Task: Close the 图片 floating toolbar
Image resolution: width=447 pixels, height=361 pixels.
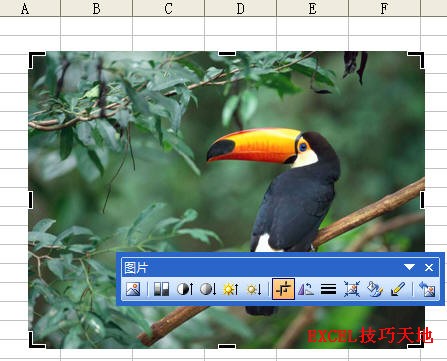Action: coord(429,267)
